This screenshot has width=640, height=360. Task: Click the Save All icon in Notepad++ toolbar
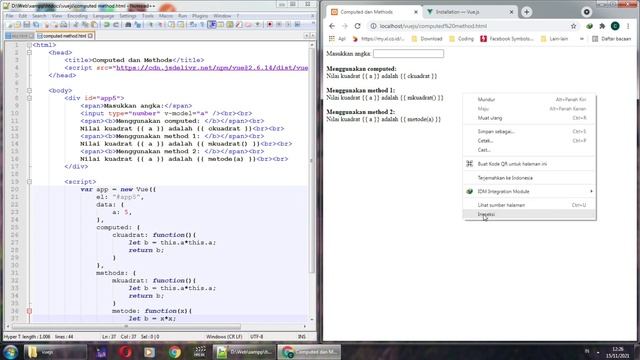(x=36, y=25)
